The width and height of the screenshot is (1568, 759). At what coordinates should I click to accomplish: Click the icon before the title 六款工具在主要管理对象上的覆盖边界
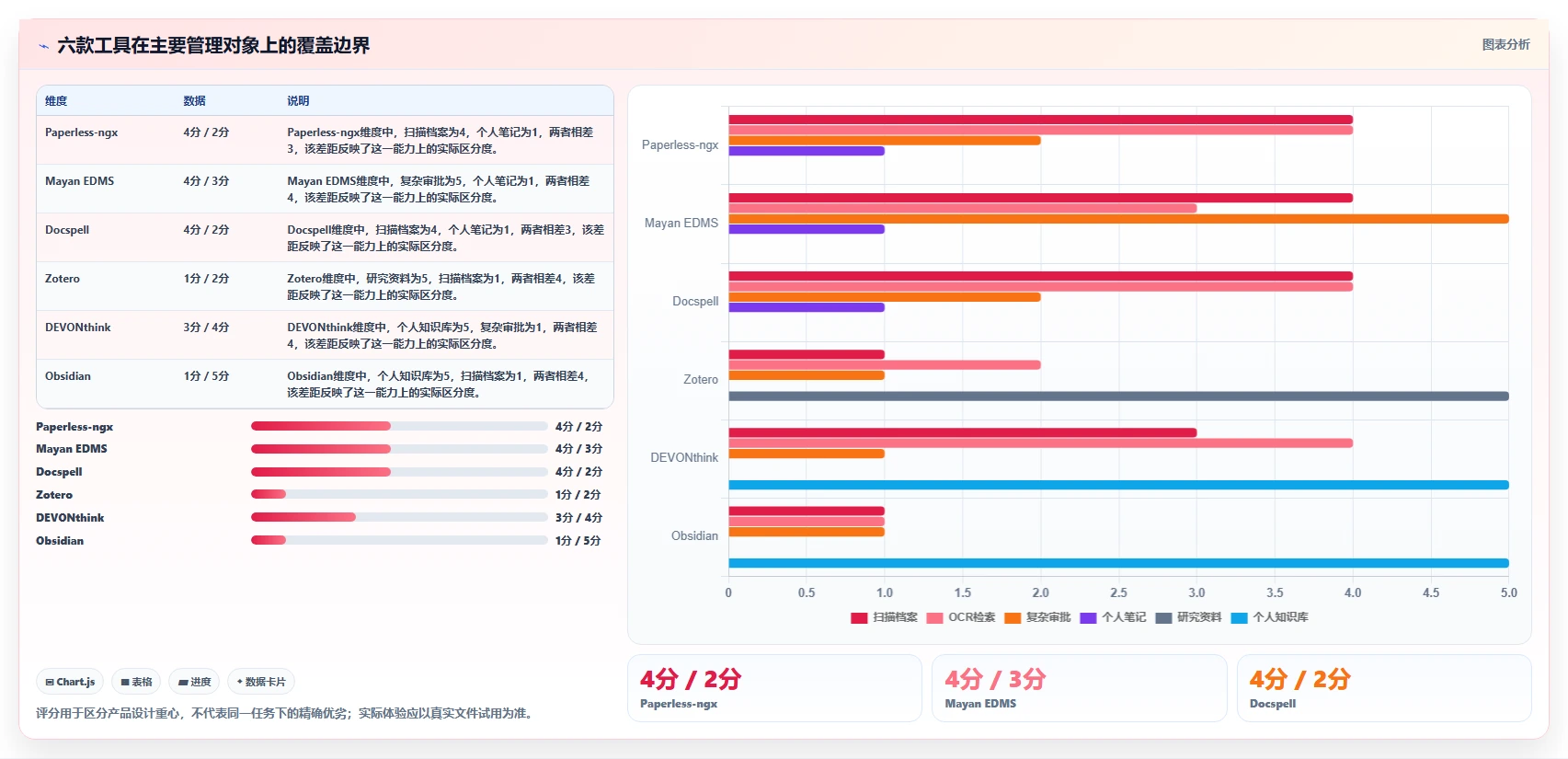pos(43,46)
